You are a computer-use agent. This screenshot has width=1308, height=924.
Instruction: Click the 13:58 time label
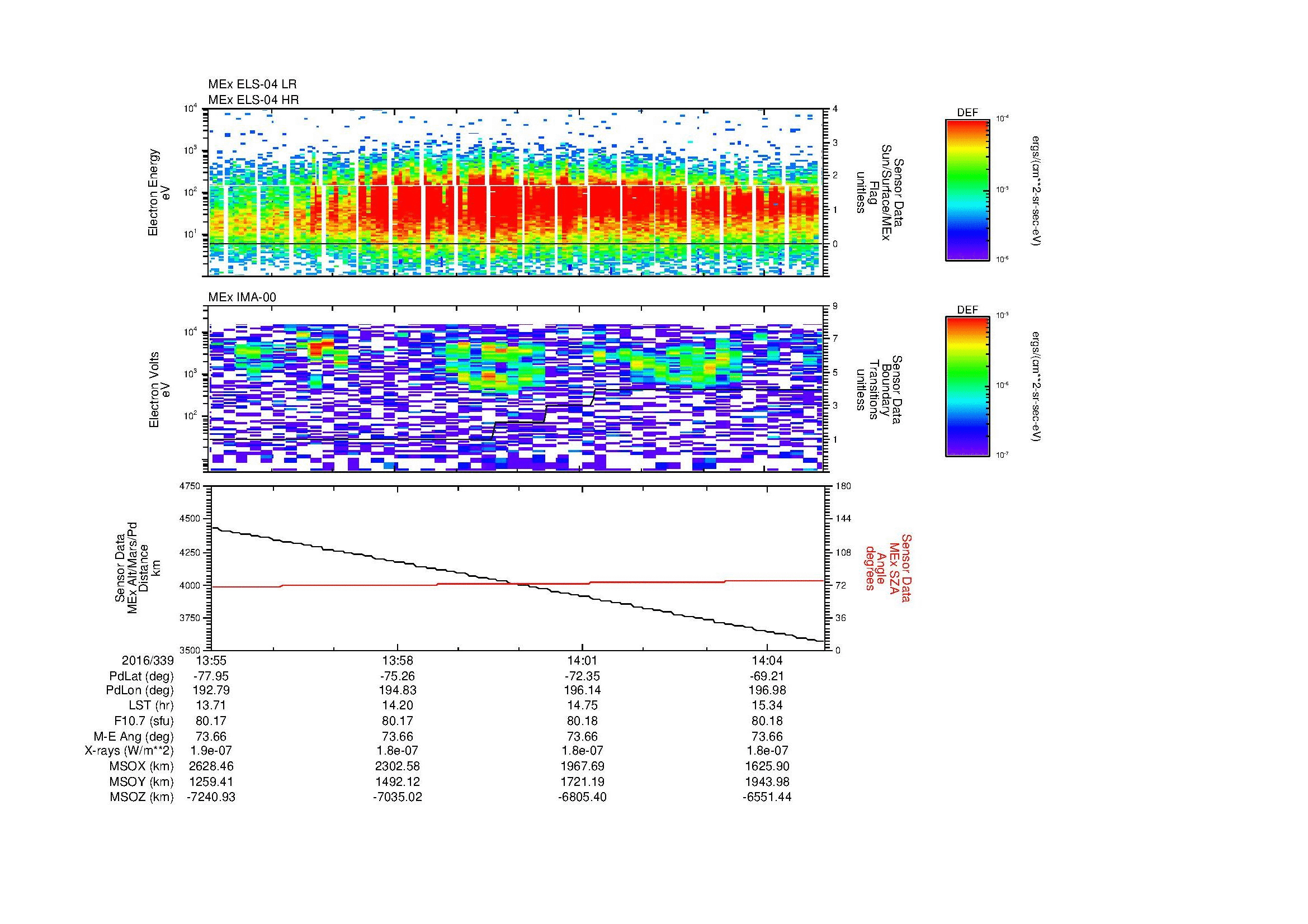point(397,660)
